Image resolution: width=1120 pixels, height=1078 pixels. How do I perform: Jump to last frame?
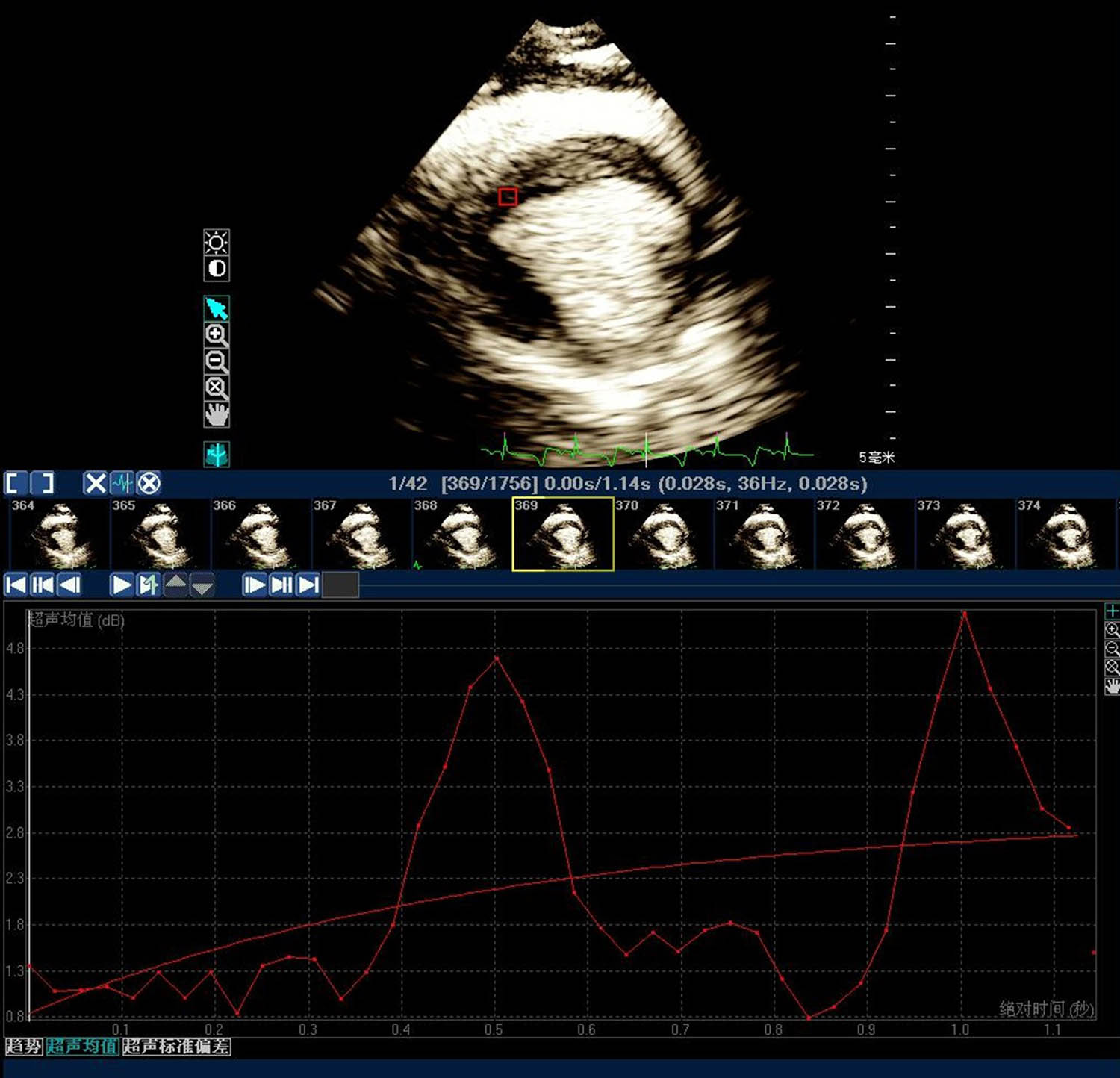pos(308,585)
